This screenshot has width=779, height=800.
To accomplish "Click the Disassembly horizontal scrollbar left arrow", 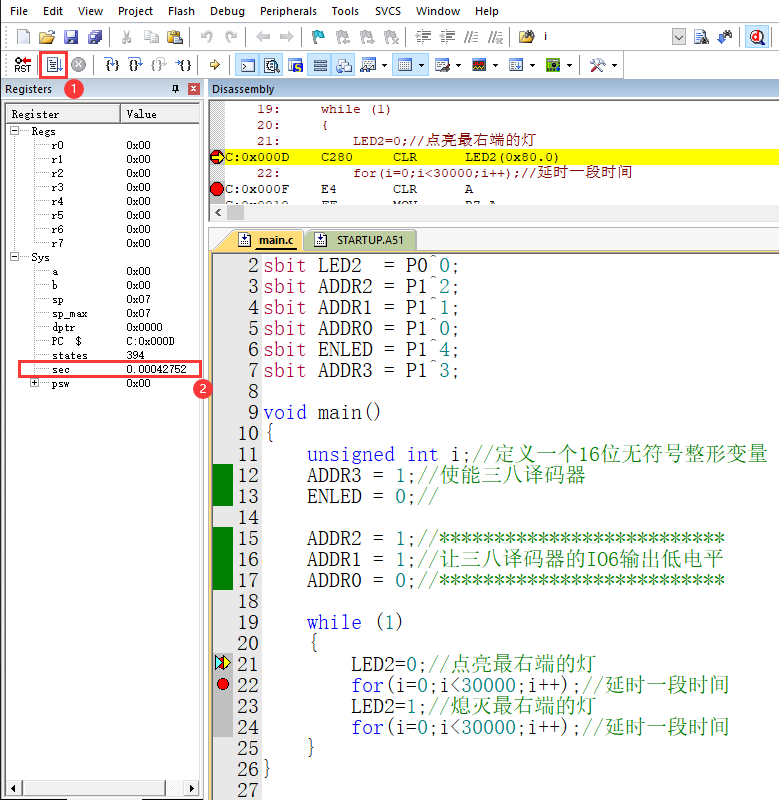I will 217,213.
